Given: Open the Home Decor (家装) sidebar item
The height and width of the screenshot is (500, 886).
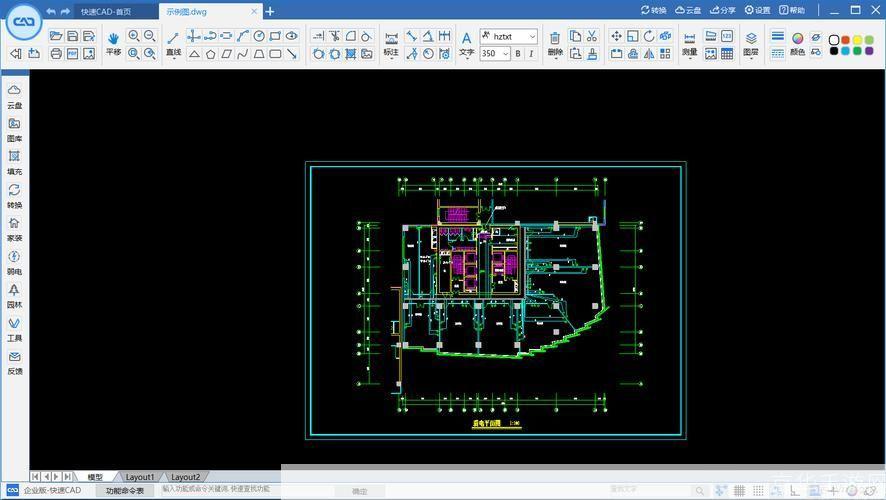Looking at the screenshot, I should (x=14, y=229).
